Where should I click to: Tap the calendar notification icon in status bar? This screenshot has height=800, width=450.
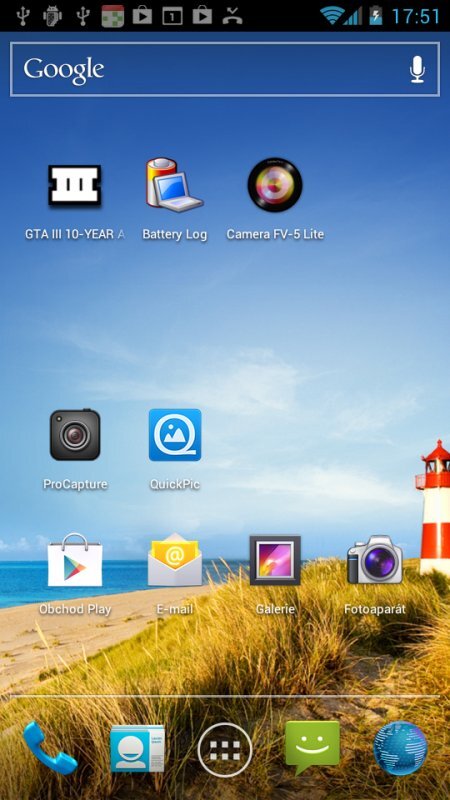coord(113,16)
